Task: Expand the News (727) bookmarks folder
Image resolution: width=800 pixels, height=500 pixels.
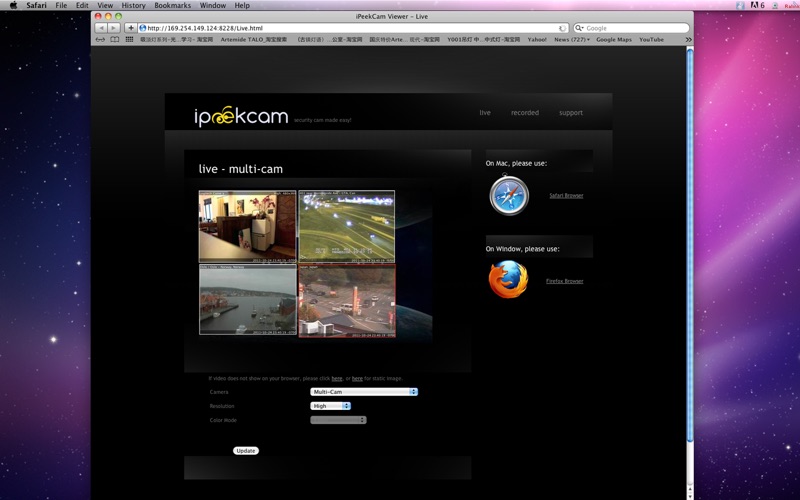Action: point(571,40)
